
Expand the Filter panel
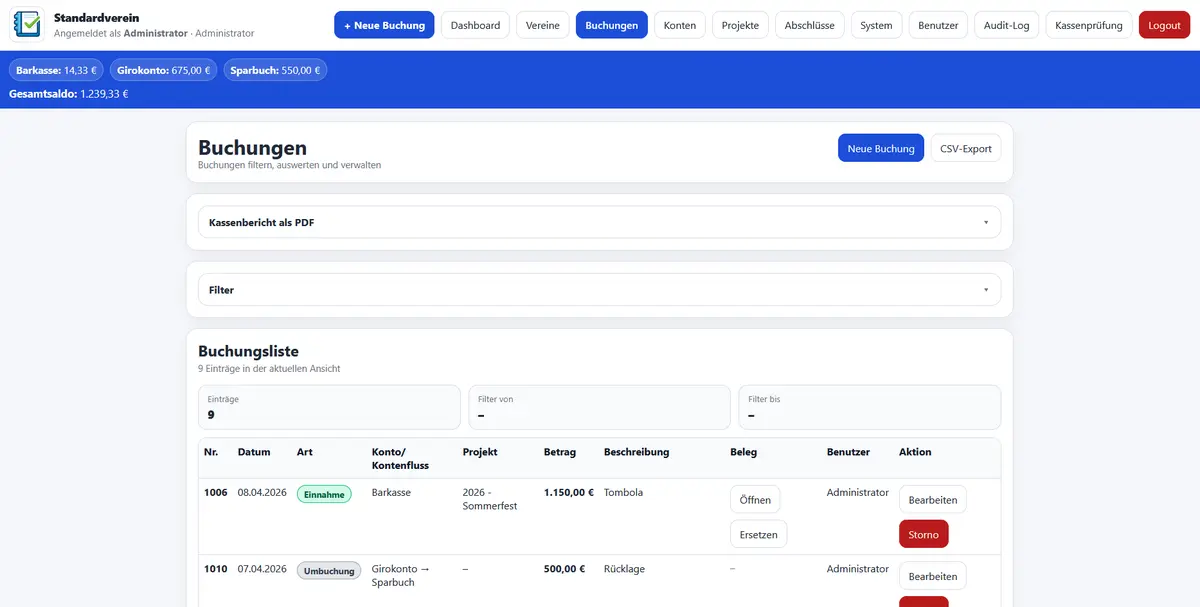tap(599, 290)
